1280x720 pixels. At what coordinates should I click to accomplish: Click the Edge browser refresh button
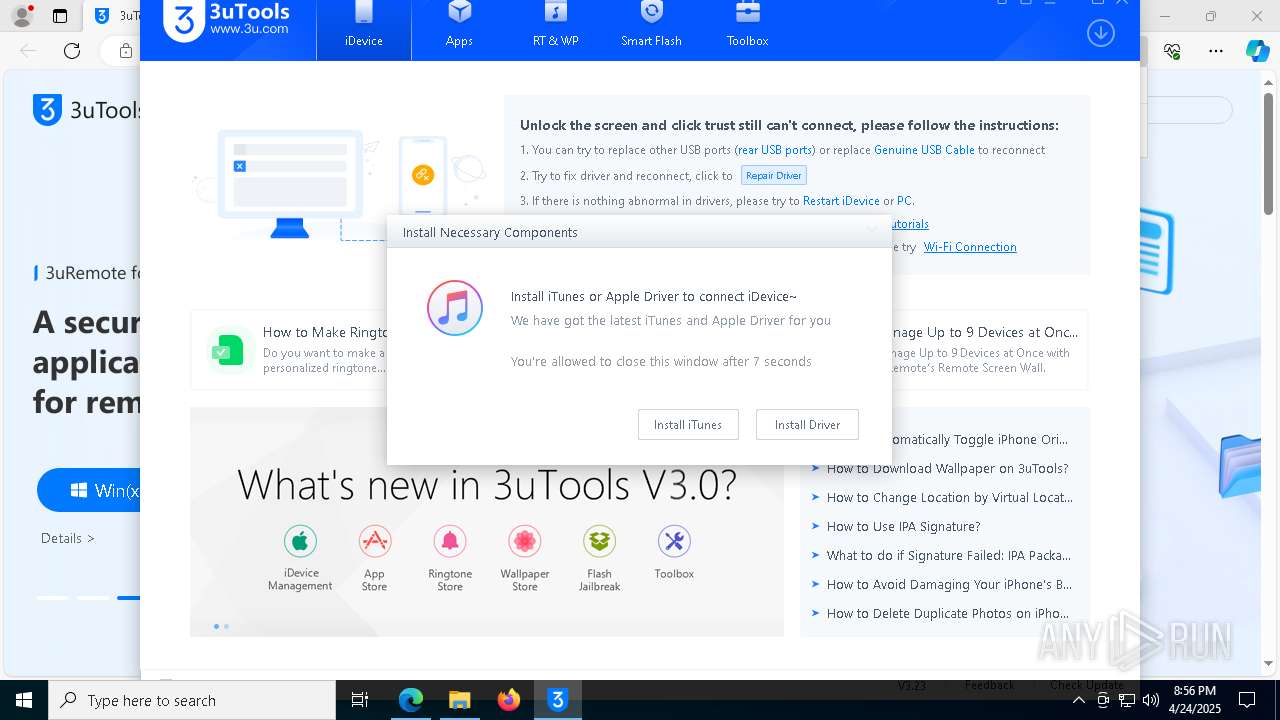click(72, 51)
